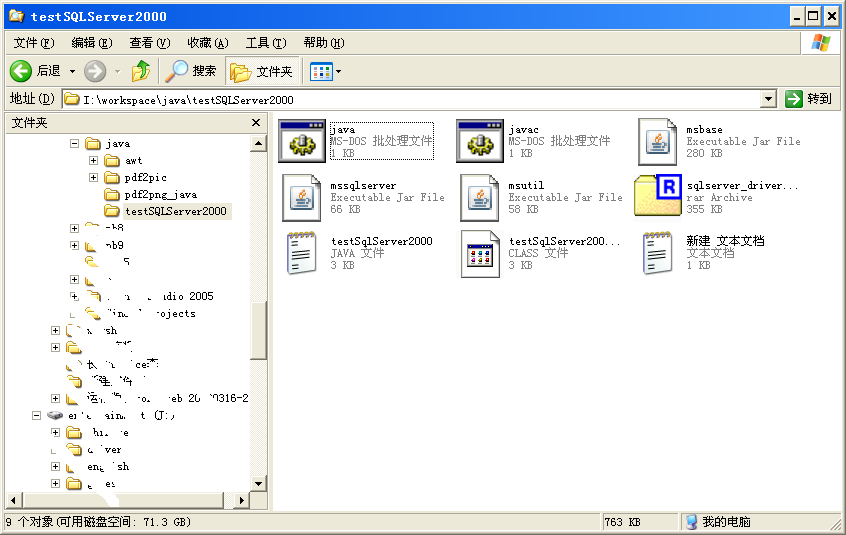Viewport: 846px width, 535px height.
Task: Open the back history dropdown arrow
Action: [72, 71]
